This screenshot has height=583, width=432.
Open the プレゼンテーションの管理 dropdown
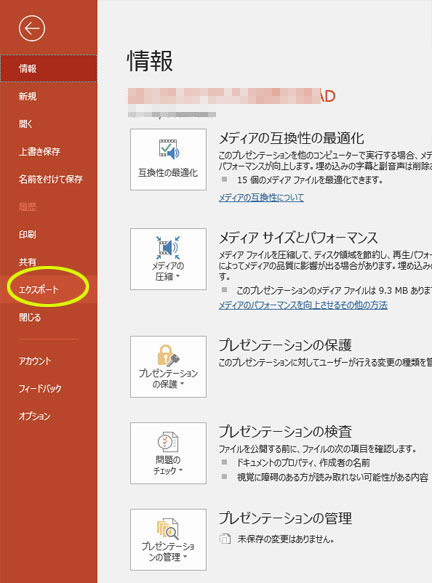point(168,540)
